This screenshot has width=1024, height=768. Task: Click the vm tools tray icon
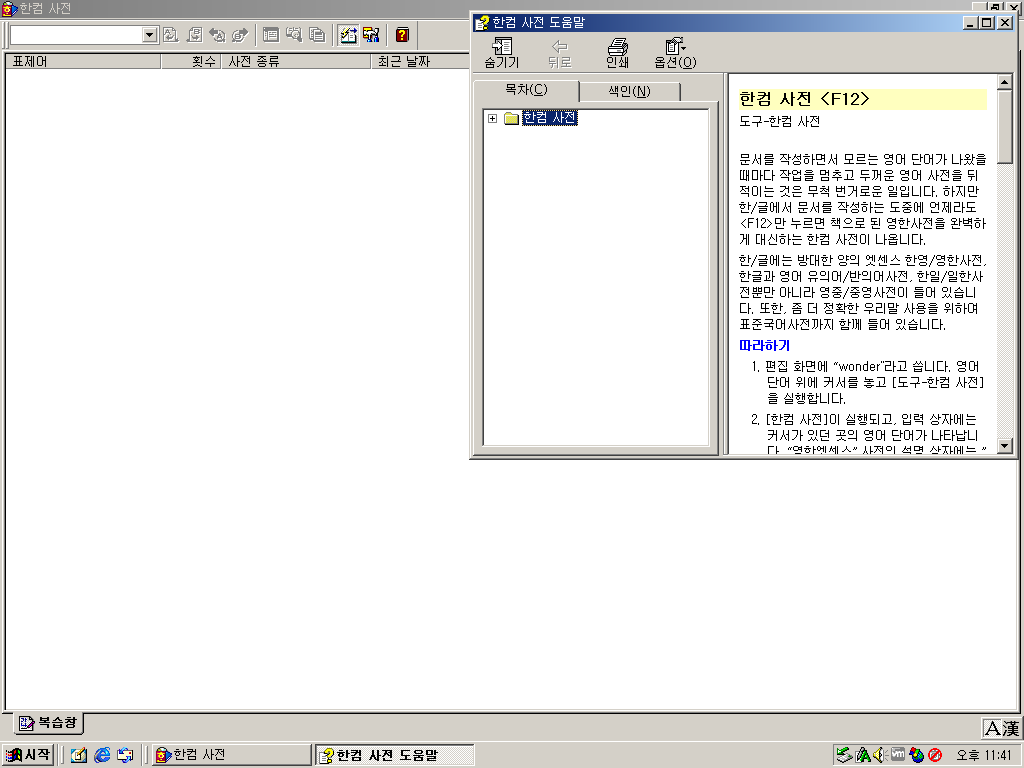[898, 754]
